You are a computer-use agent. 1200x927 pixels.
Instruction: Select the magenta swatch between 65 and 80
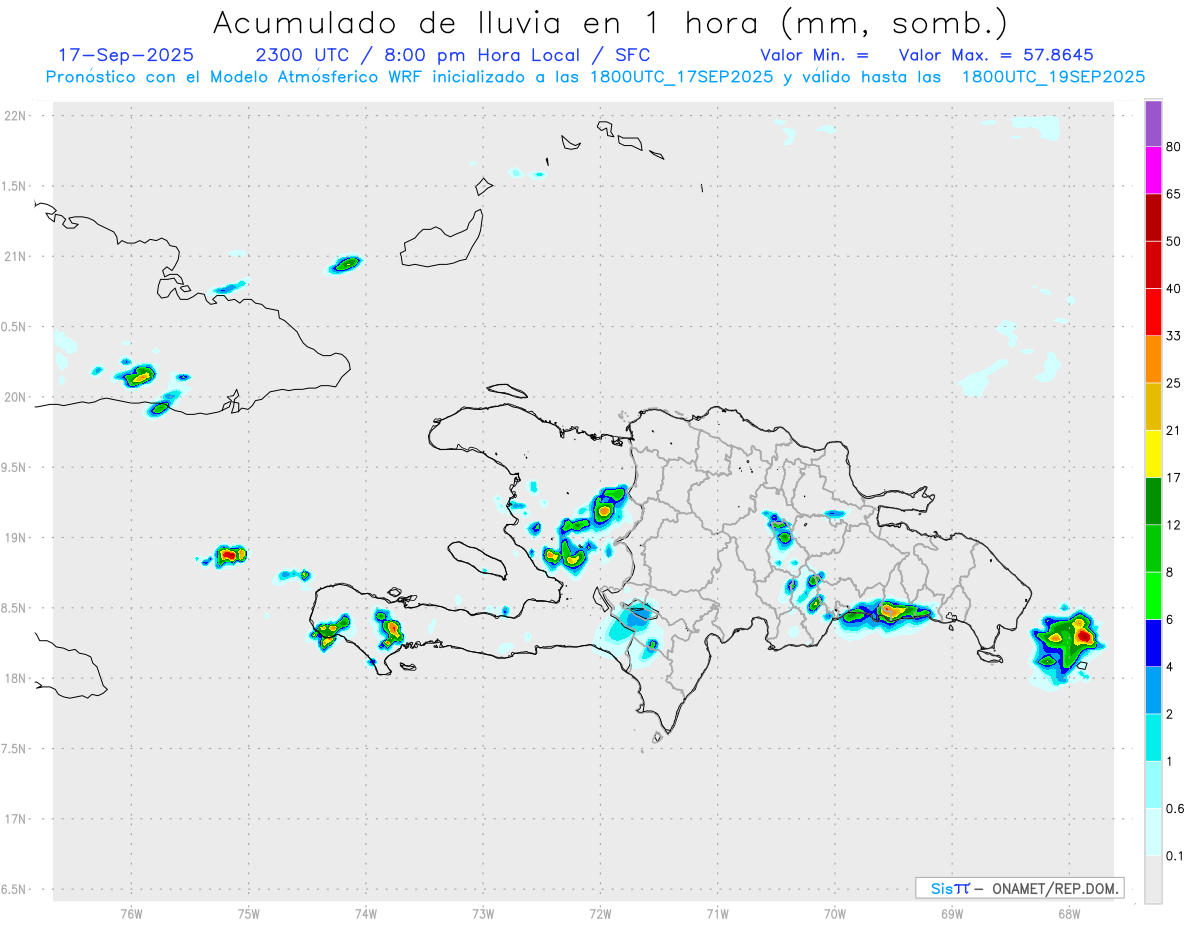pos(1153,171)
